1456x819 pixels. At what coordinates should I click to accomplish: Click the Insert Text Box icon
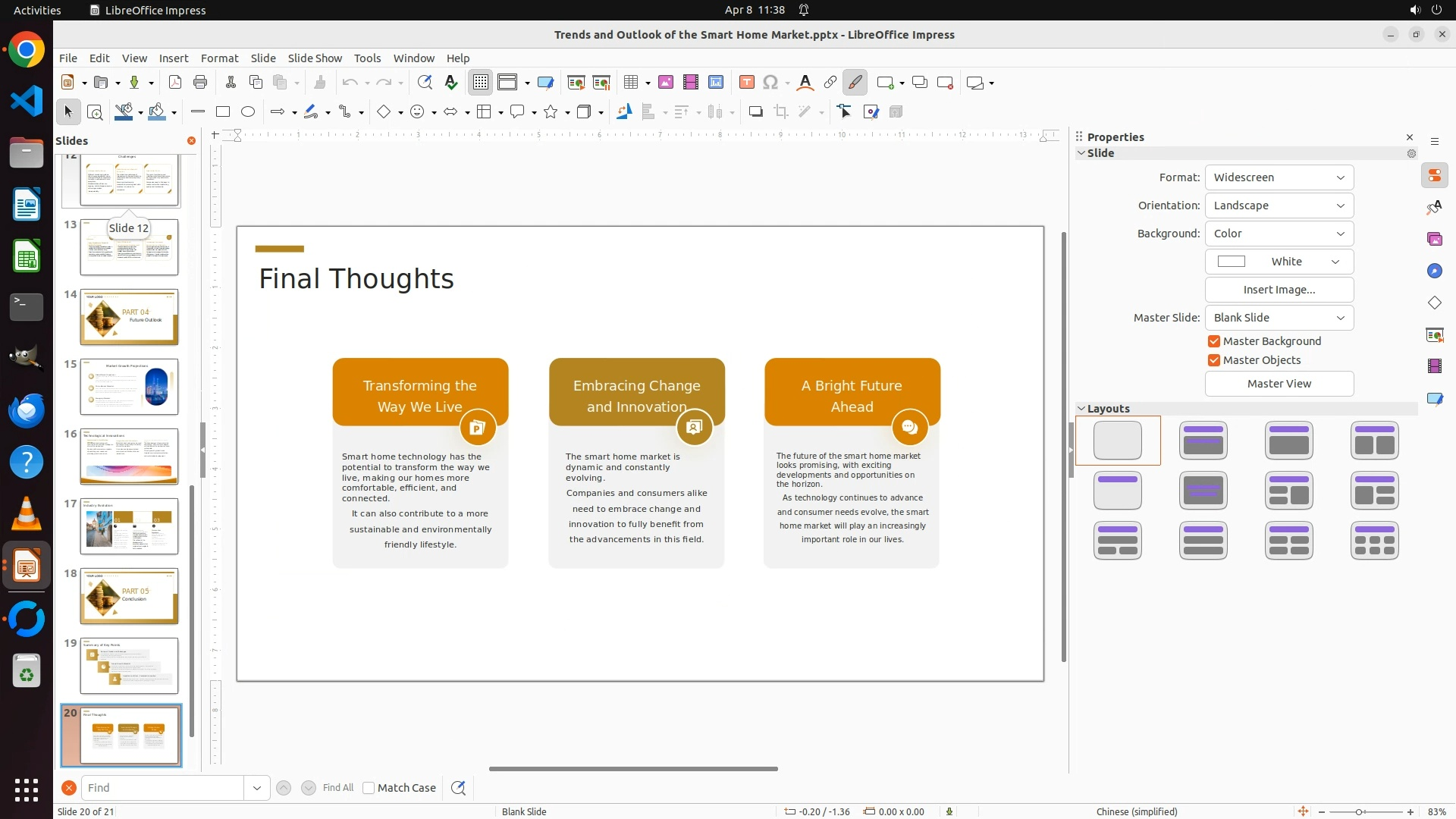click(x=746, y=83)
